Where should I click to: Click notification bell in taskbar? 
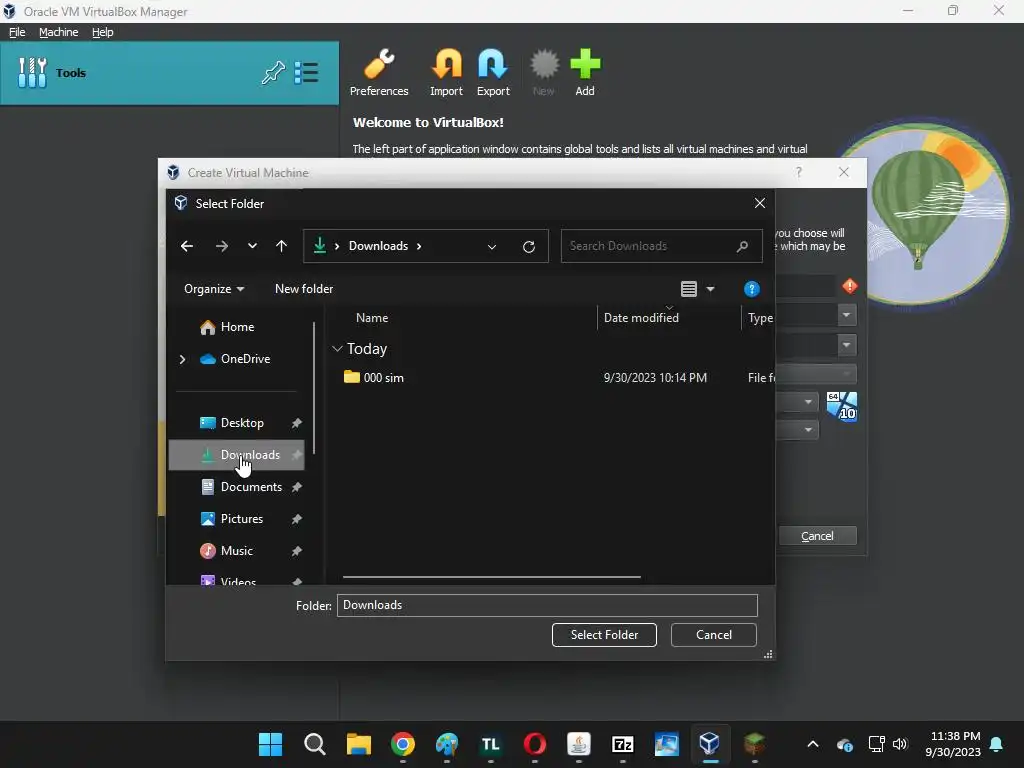pos(997,744)
